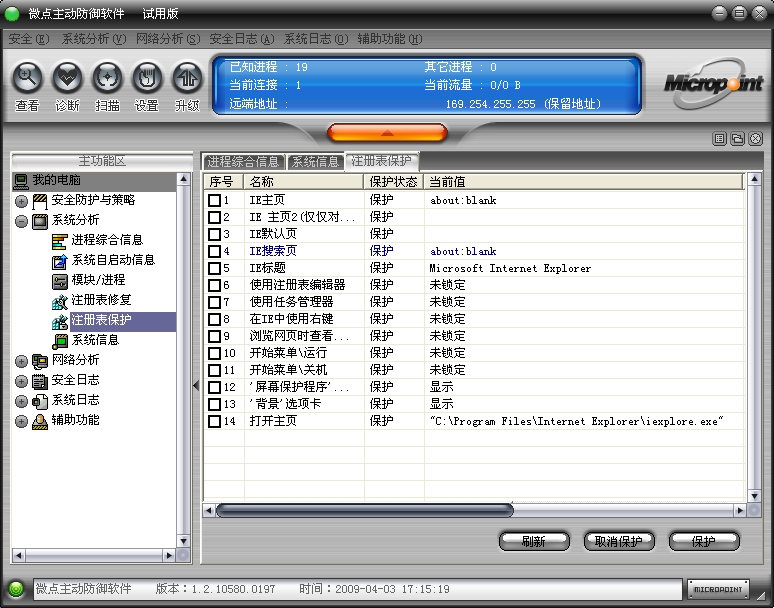774x608 pixels.
Task: Expand the 网络分析 tree node
Action: (21, 361)
